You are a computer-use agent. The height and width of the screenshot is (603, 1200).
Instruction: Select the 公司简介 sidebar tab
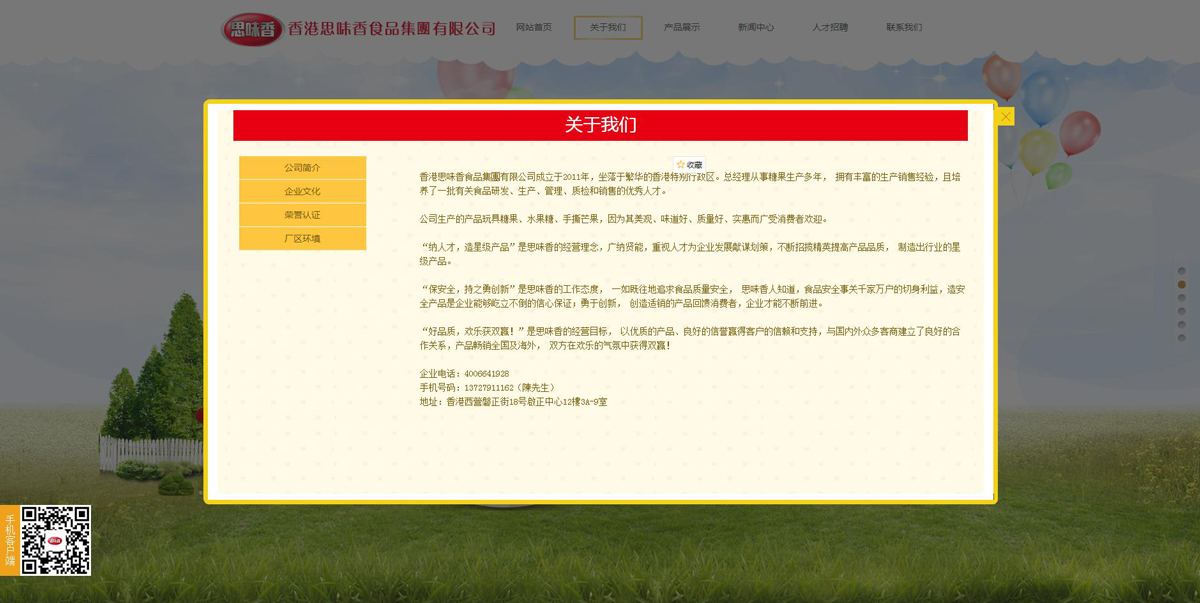coord(302,168)
